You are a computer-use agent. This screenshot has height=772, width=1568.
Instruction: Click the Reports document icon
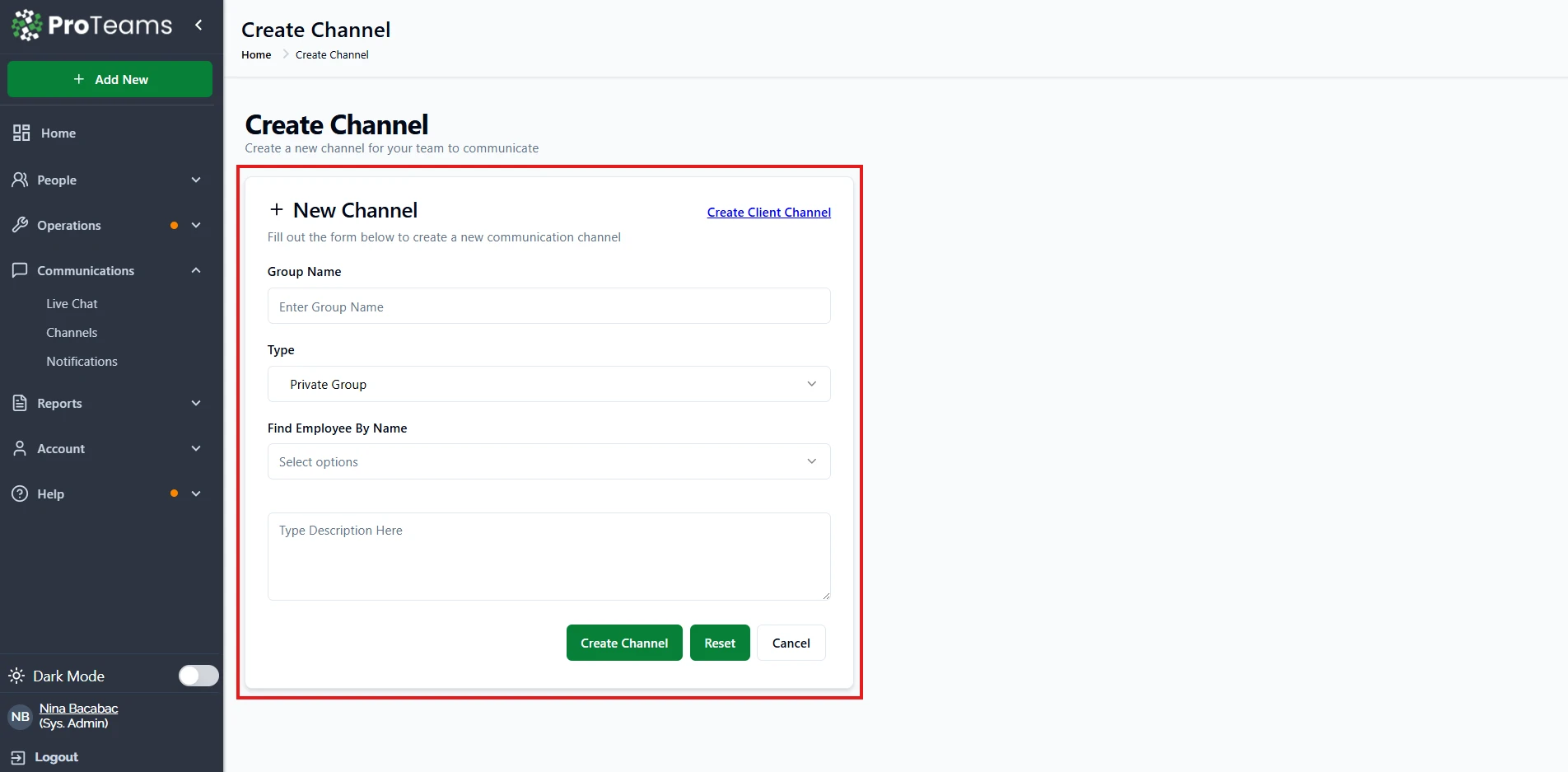click(x=21, y=403)
